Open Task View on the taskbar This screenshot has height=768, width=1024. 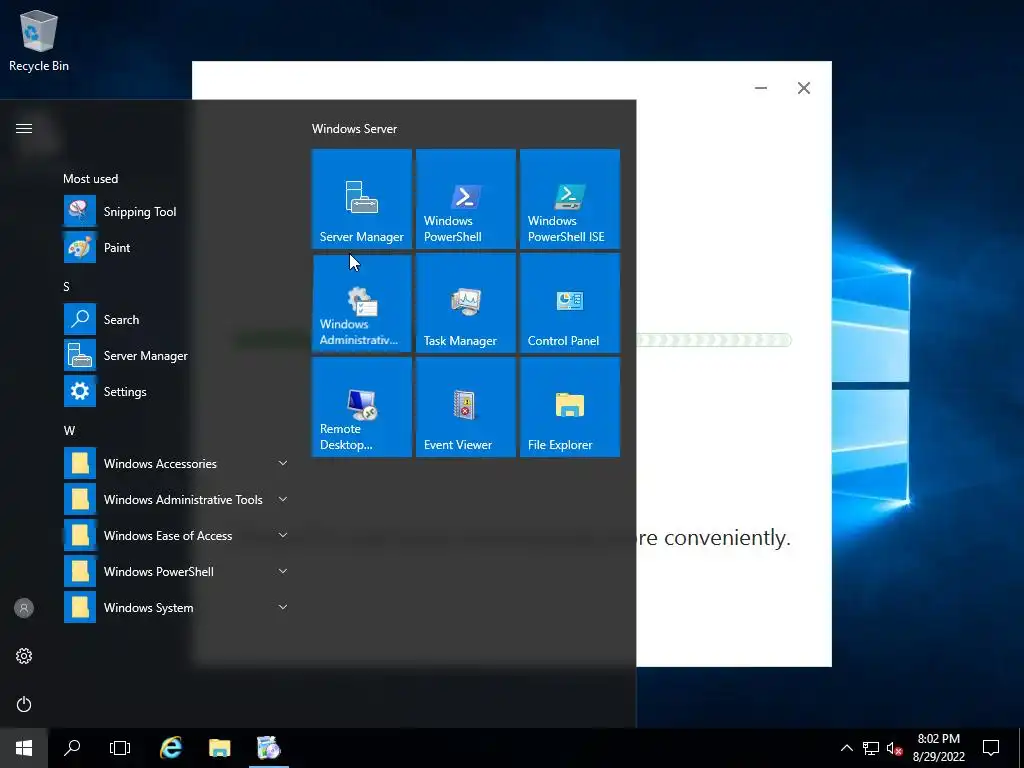(120, 748)
